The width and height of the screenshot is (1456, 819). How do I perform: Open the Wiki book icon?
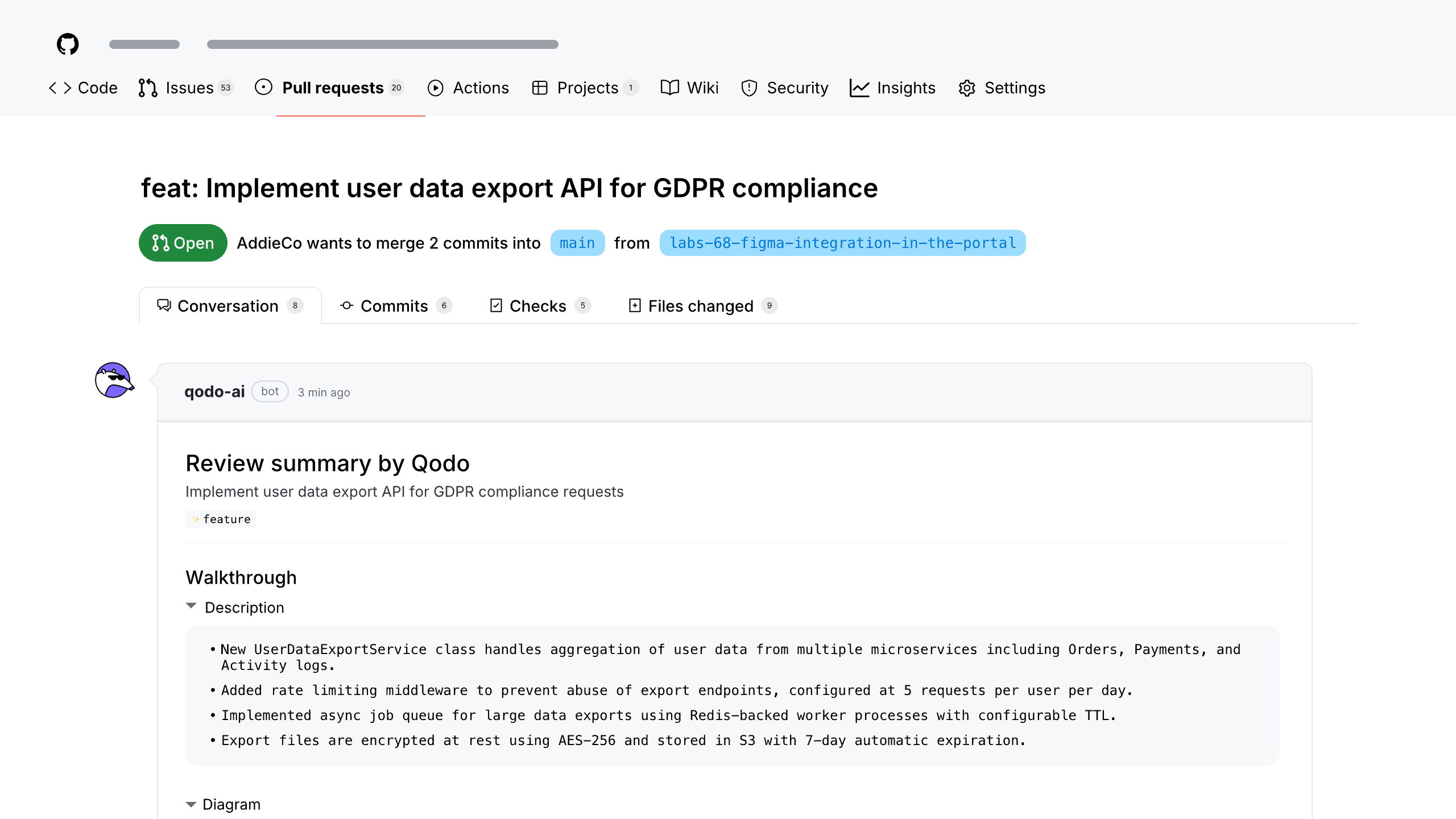click(x=669, y=88)
